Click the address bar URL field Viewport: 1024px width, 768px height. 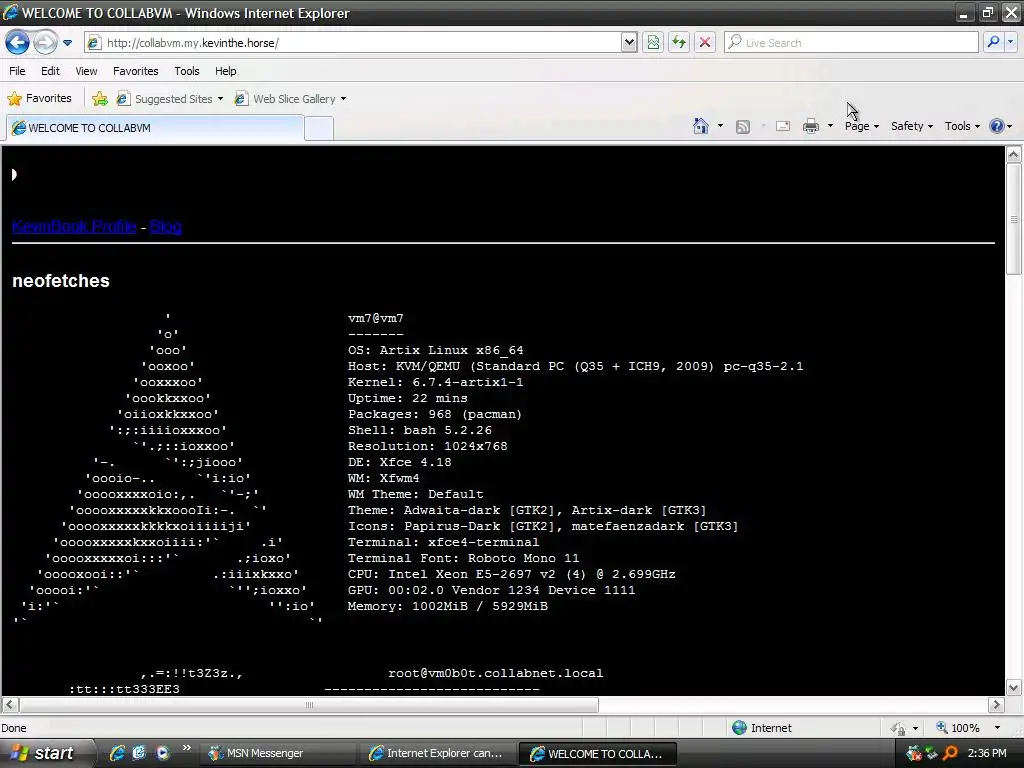(353, 43)
